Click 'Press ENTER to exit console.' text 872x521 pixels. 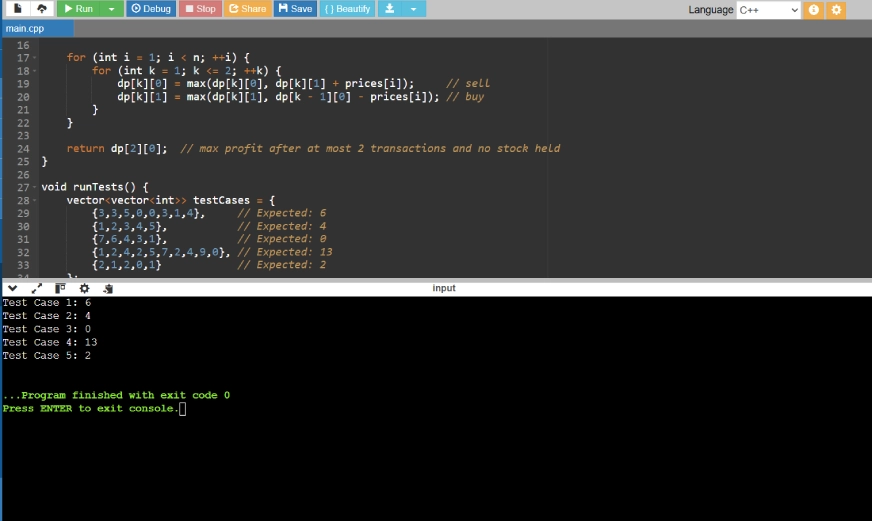(x=91, y=409)
